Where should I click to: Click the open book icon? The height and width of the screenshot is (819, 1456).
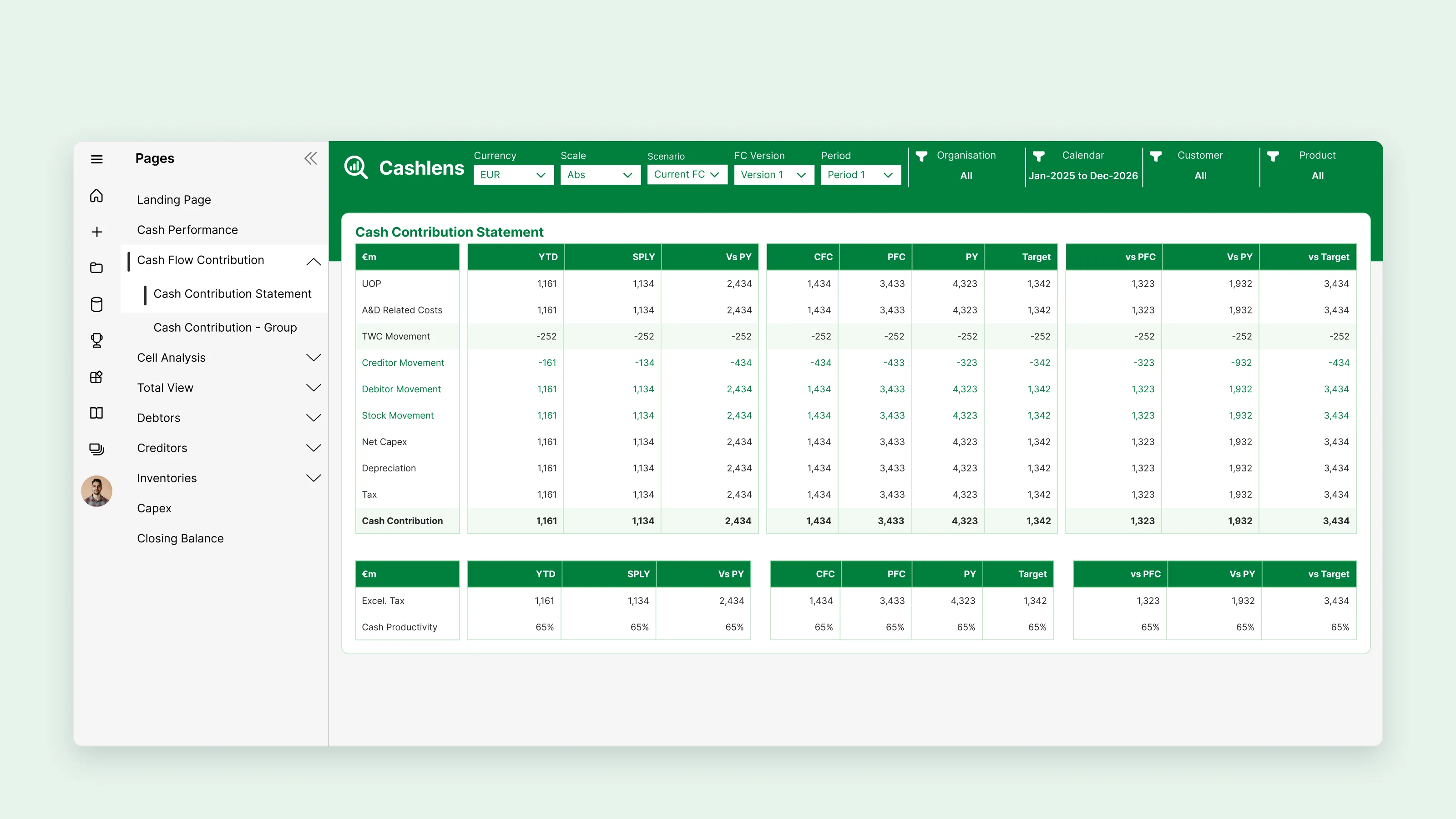tap(96, 413)
